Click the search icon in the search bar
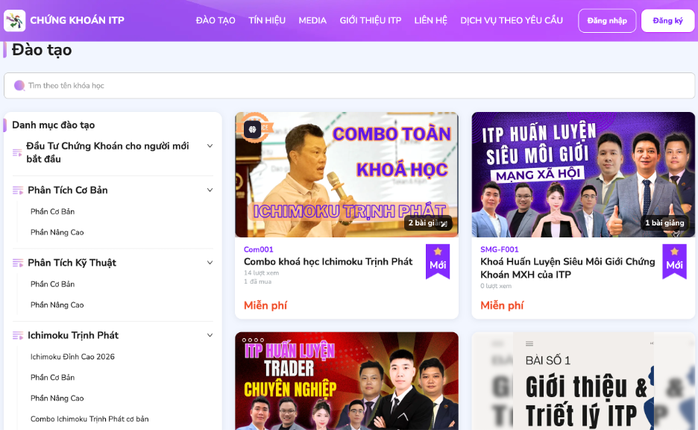This screenshot has height=430, width=698. tap(19, 86)
